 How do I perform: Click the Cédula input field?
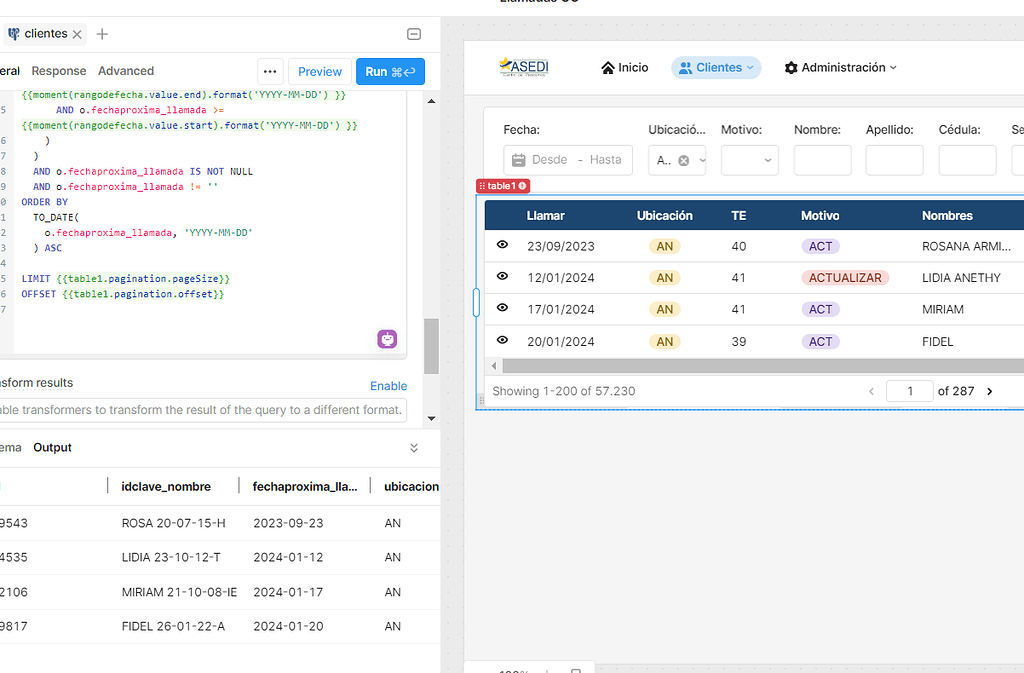(x=967, y=161)
